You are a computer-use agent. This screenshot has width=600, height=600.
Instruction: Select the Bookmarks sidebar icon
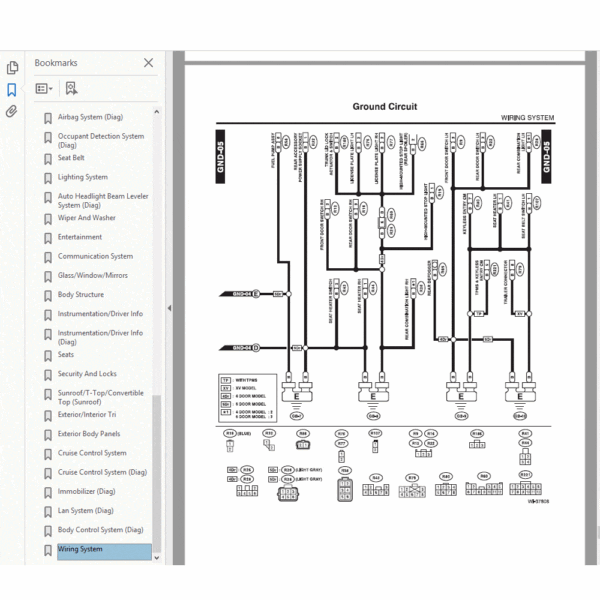12,90
